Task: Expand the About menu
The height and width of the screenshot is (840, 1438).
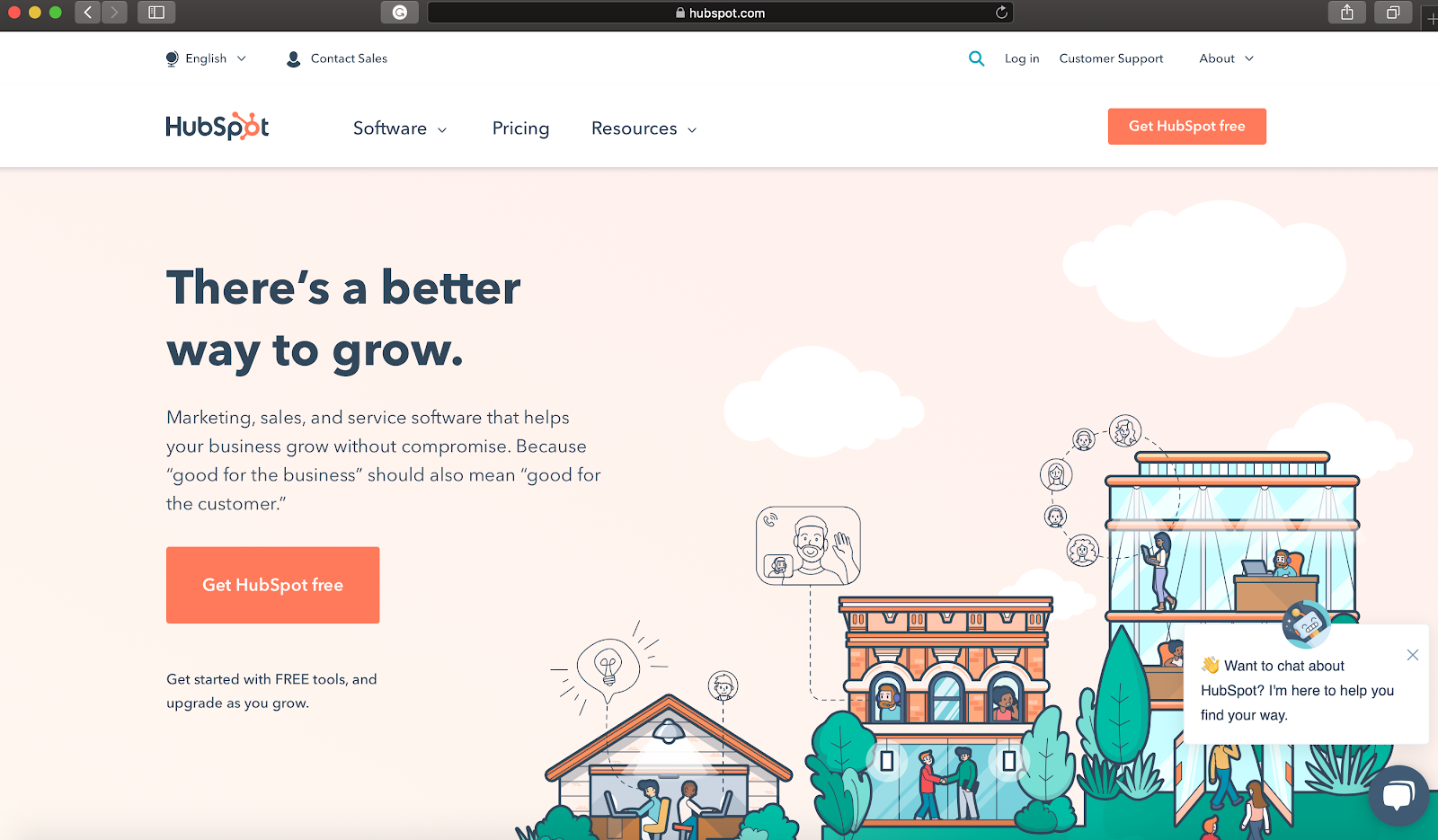Action: [x=1226, y=58]
